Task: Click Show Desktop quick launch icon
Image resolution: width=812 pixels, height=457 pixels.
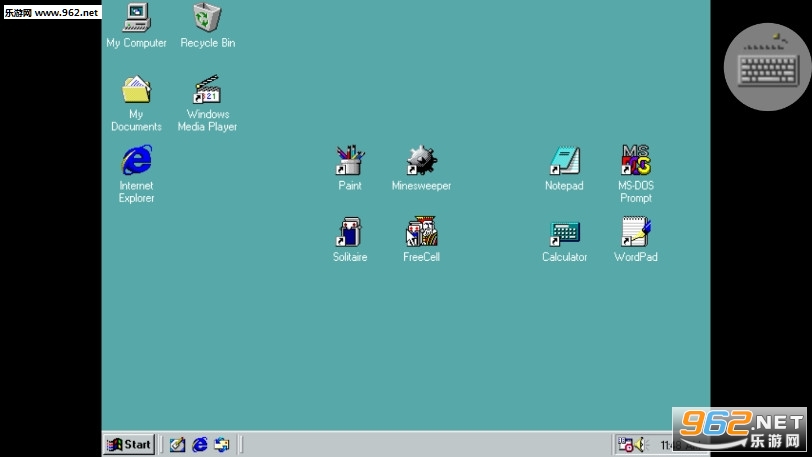Action: (x=177, y=444)
